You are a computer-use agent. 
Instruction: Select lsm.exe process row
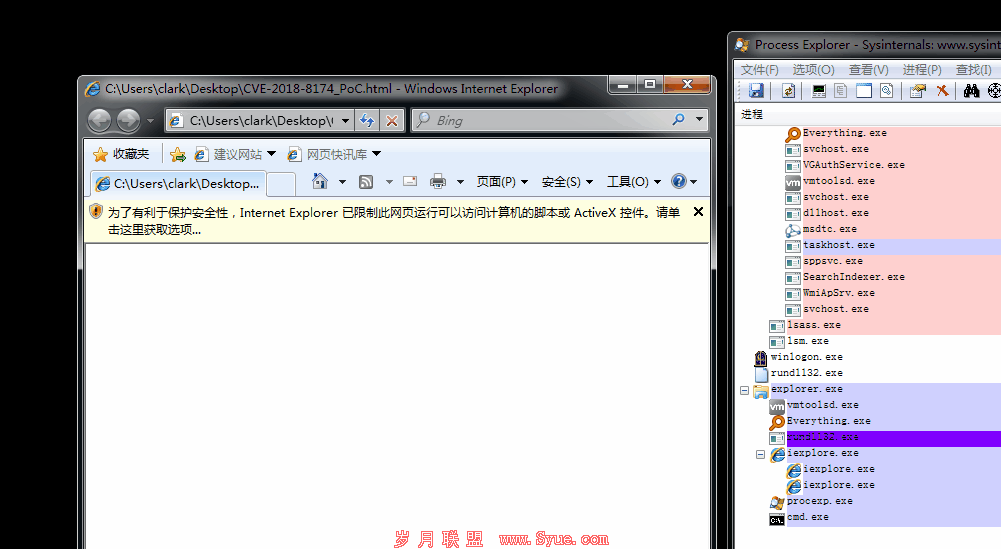(885, 341)
